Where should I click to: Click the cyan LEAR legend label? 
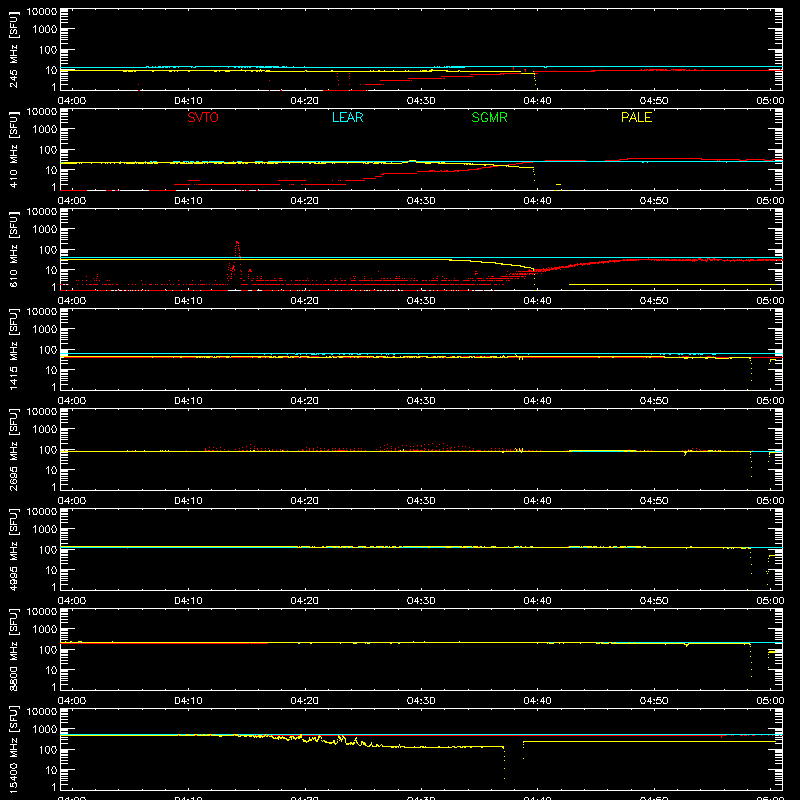[x=347, y=117]
